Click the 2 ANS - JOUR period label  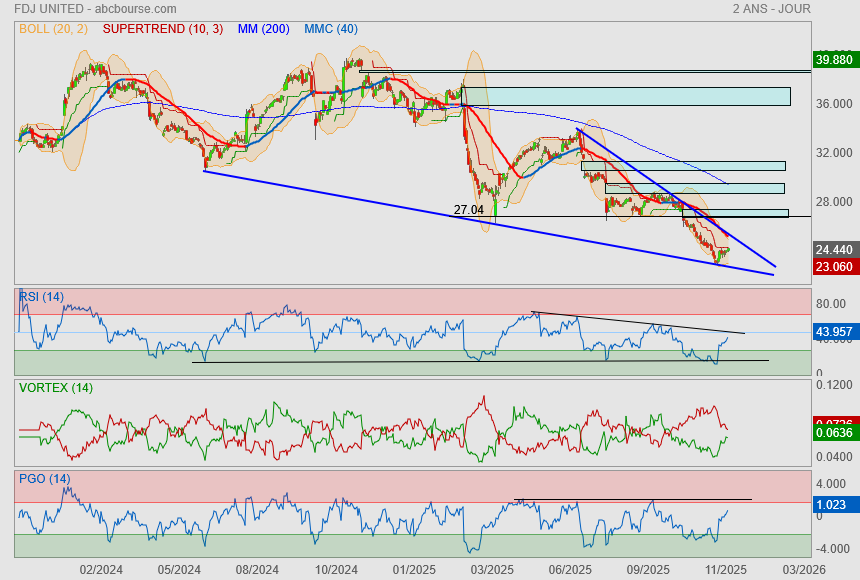tap(771, 9)
